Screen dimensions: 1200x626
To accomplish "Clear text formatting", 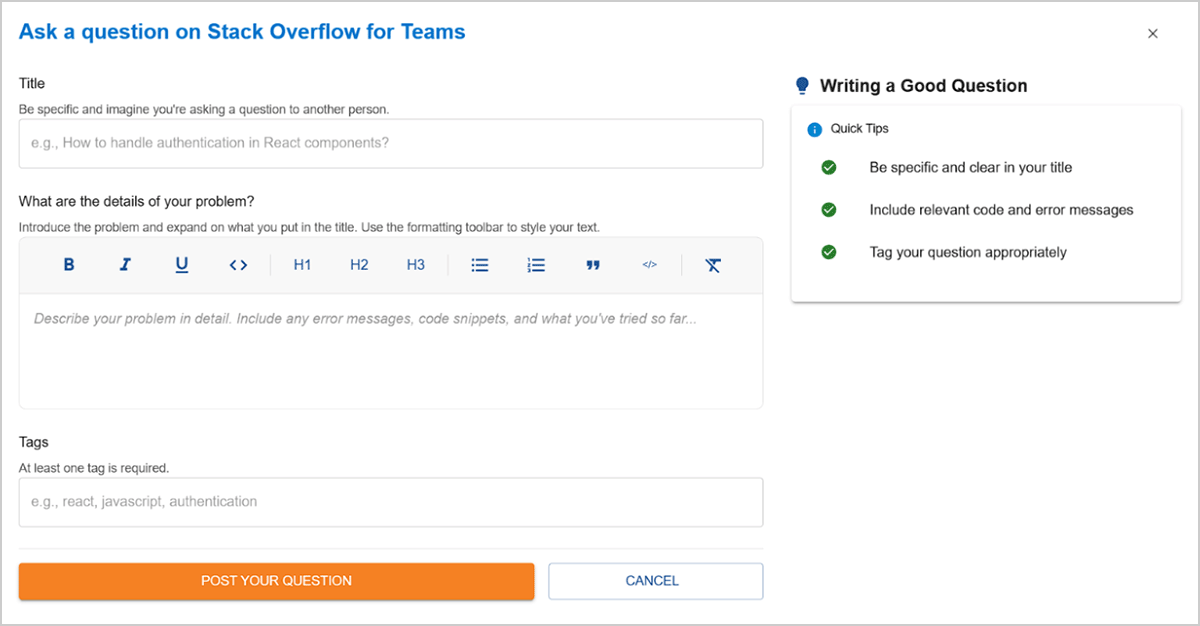I will (x=712, y=265).
